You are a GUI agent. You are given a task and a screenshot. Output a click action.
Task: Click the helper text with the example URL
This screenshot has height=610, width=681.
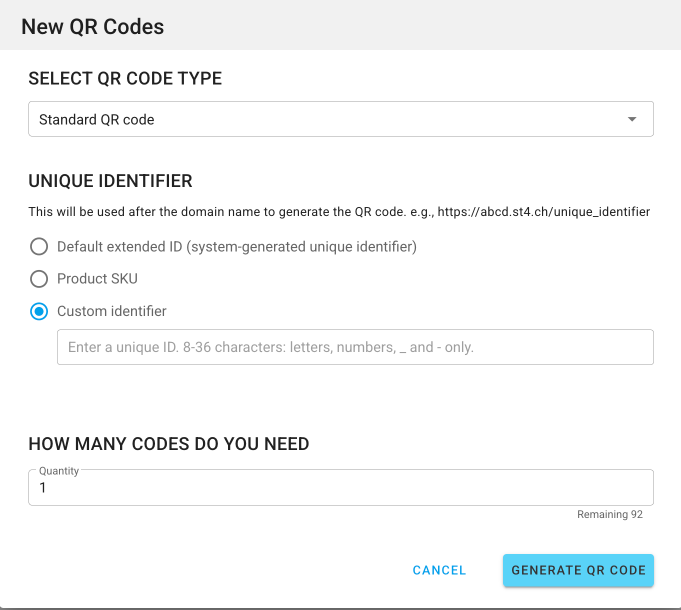pos(339,212)
